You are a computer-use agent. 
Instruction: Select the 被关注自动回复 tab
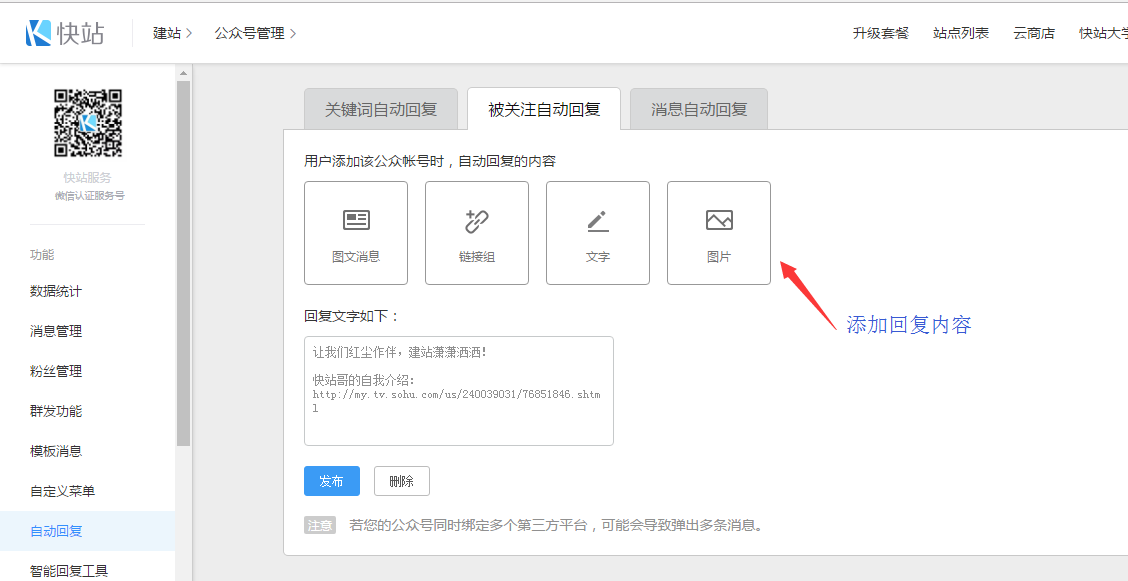pos(544,109)
